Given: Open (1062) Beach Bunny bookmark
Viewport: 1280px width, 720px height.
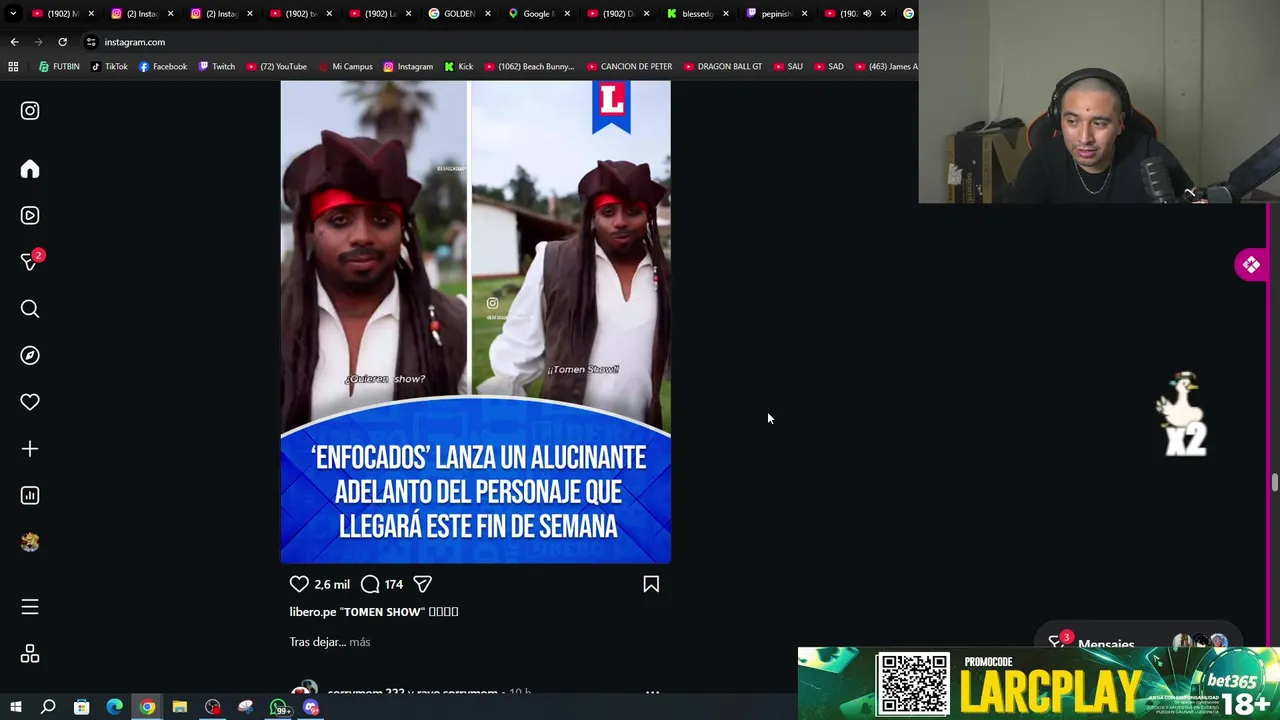Looking at the screenshot, I should point(529,67).
